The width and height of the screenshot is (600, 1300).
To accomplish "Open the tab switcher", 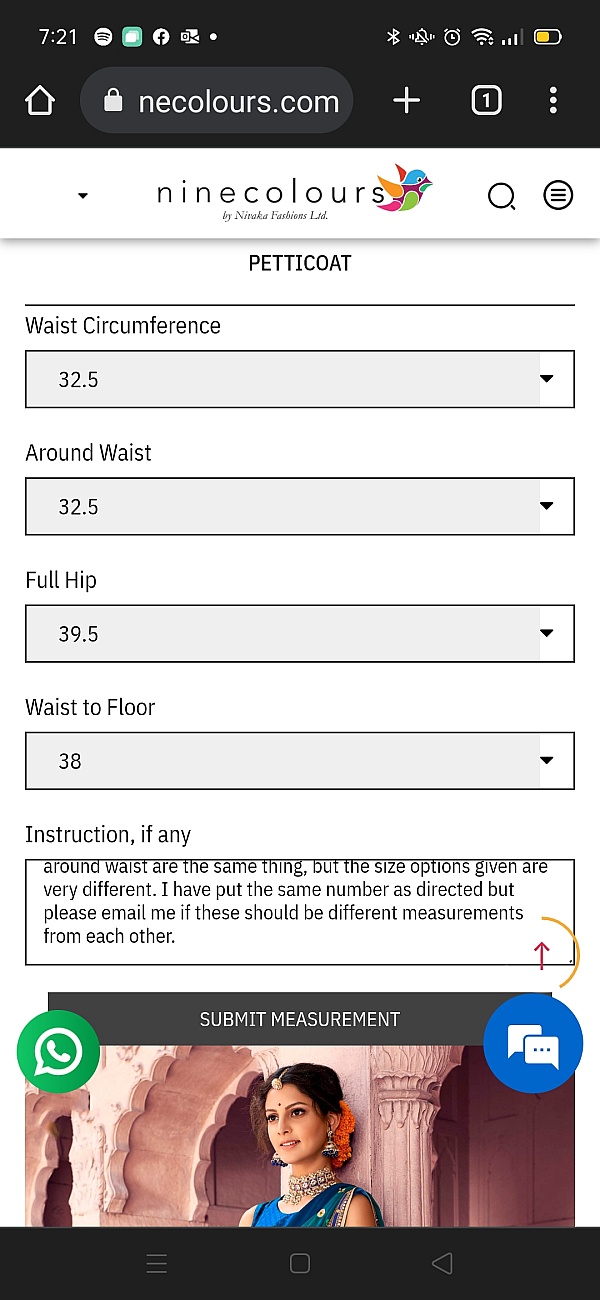I will pyautogui.click(x=486, y=100).
